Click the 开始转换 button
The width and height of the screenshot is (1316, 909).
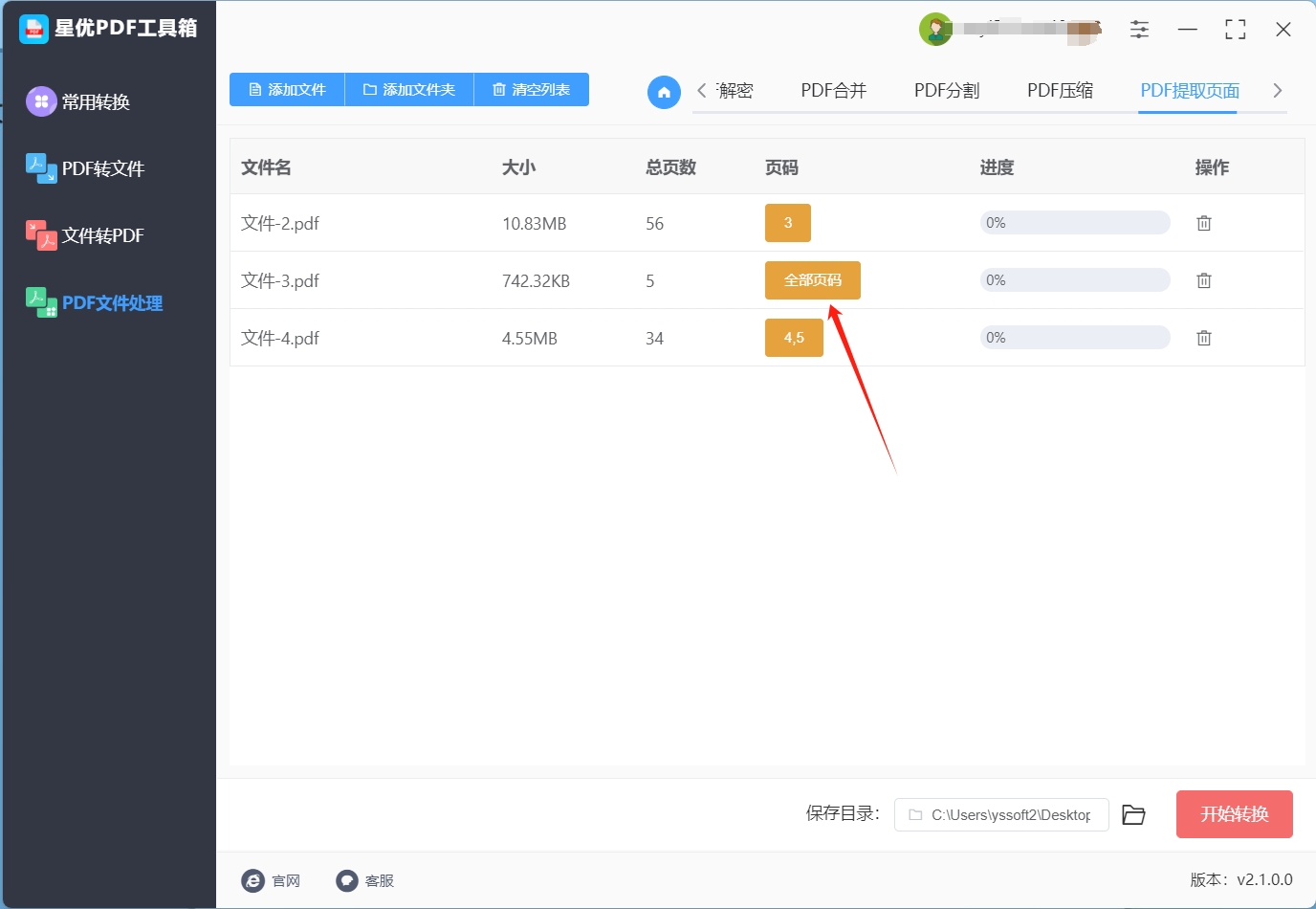[x=1235, y=814]
